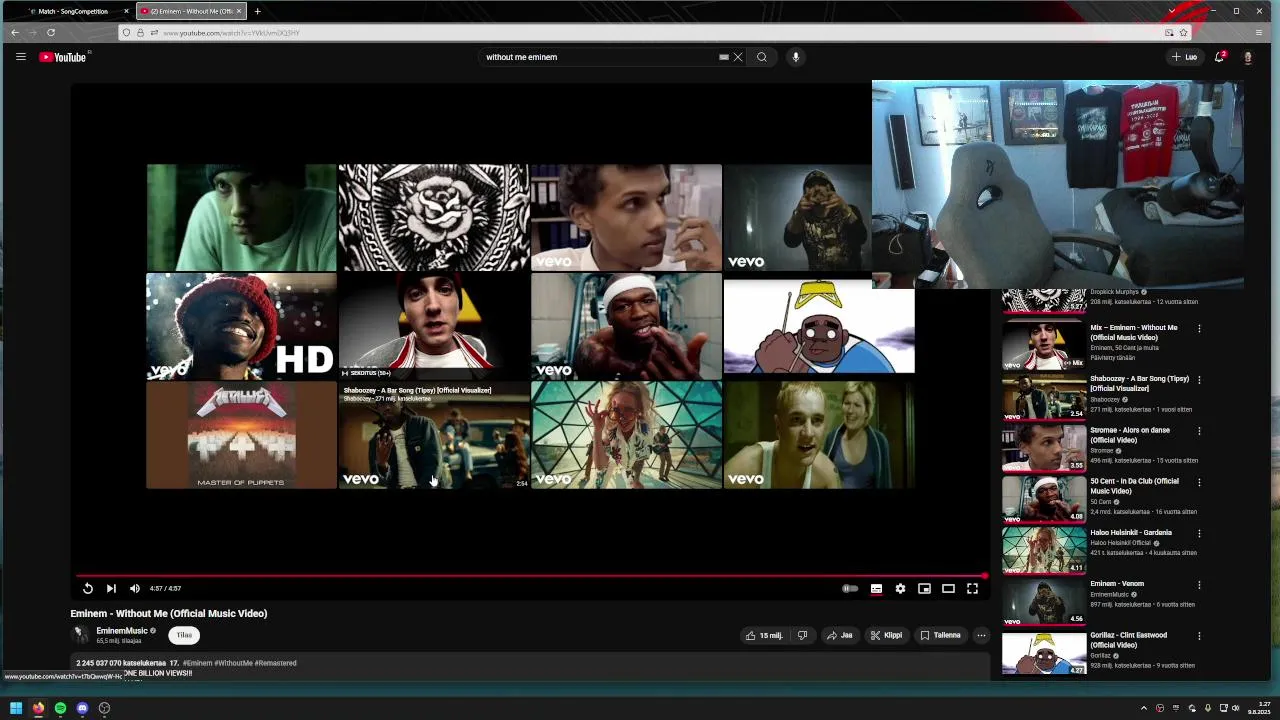Open EminemMusic channel name link
The width and height of the screenshot is (1280, 720).
tap(121, 631)
